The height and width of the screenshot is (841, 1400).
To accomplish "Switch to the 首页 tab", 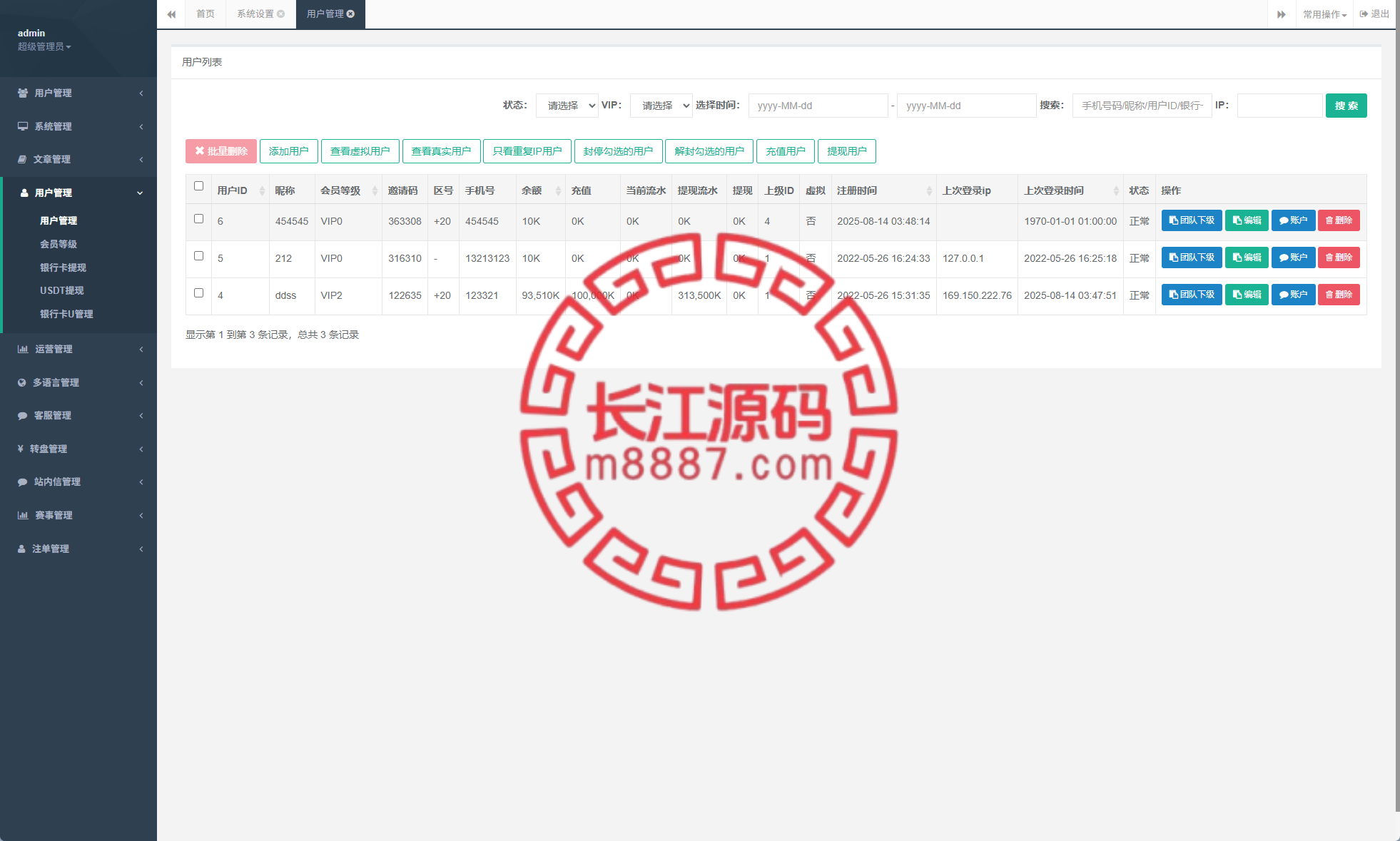I will coord(206,14).
